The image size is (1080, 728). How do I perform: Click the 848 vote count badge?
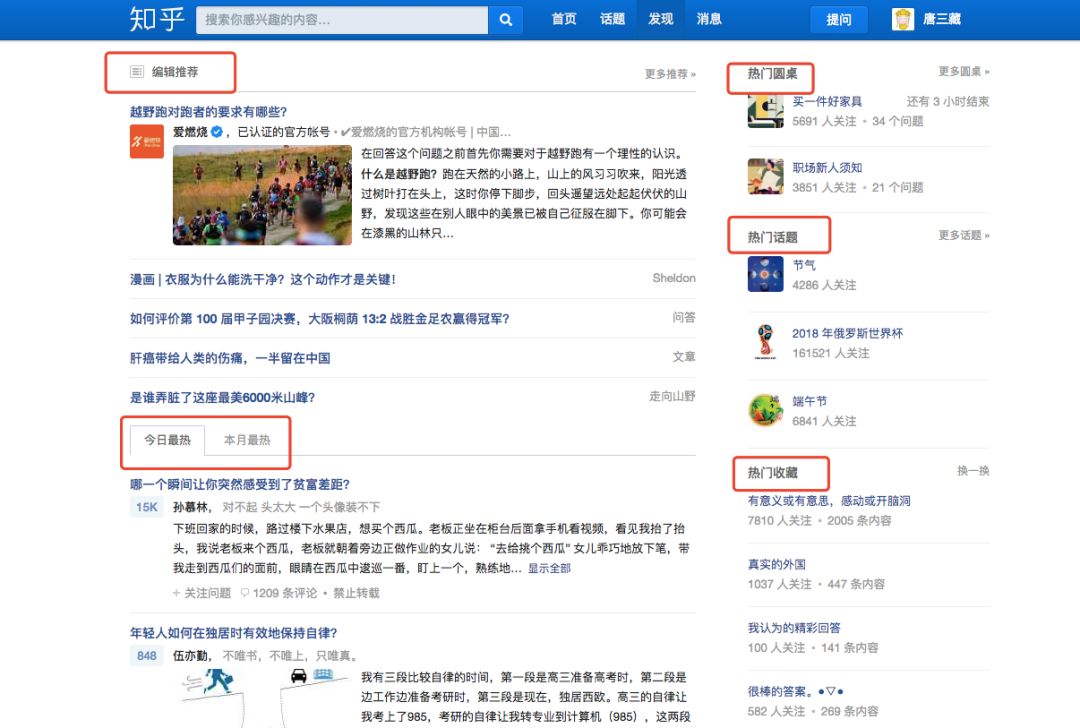pos(147,656)
